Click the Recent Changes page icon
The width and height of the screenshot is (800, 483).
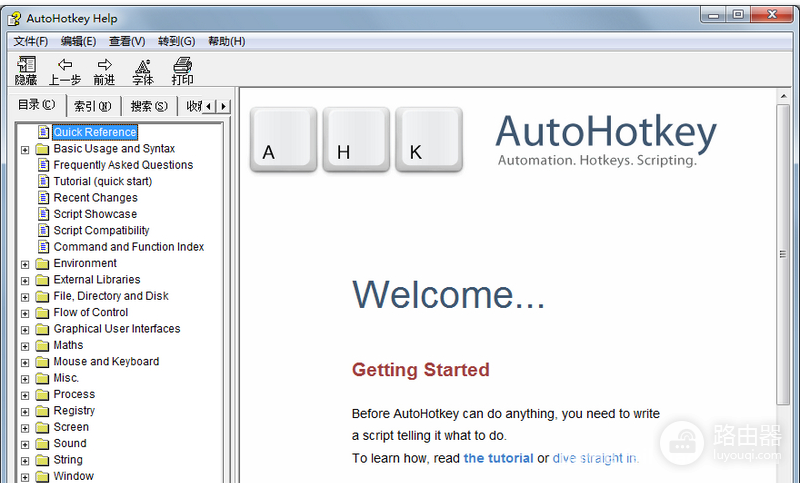(x=44, y=197)
